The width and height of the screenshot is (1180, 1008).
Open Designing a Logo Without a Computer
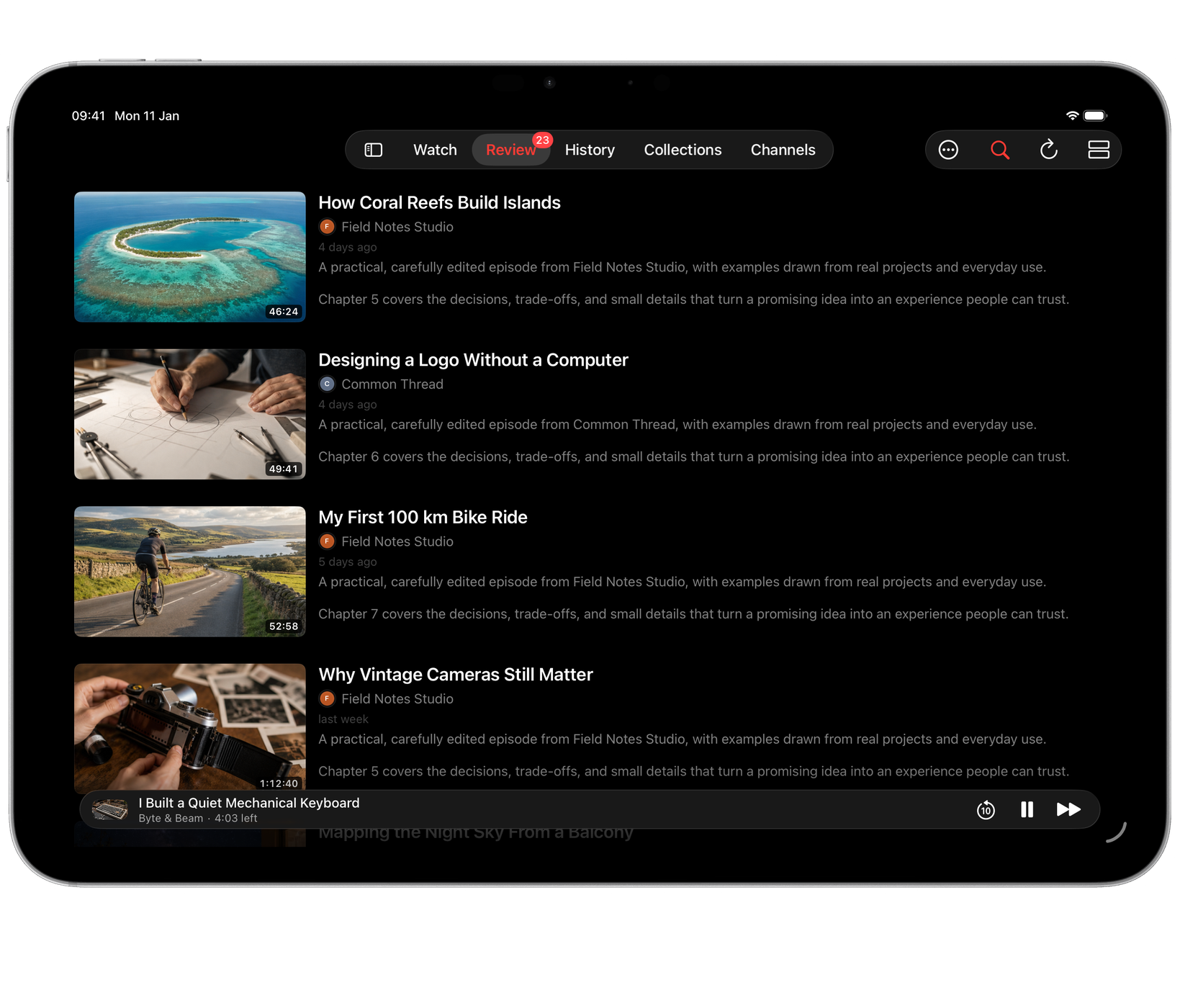473,360
